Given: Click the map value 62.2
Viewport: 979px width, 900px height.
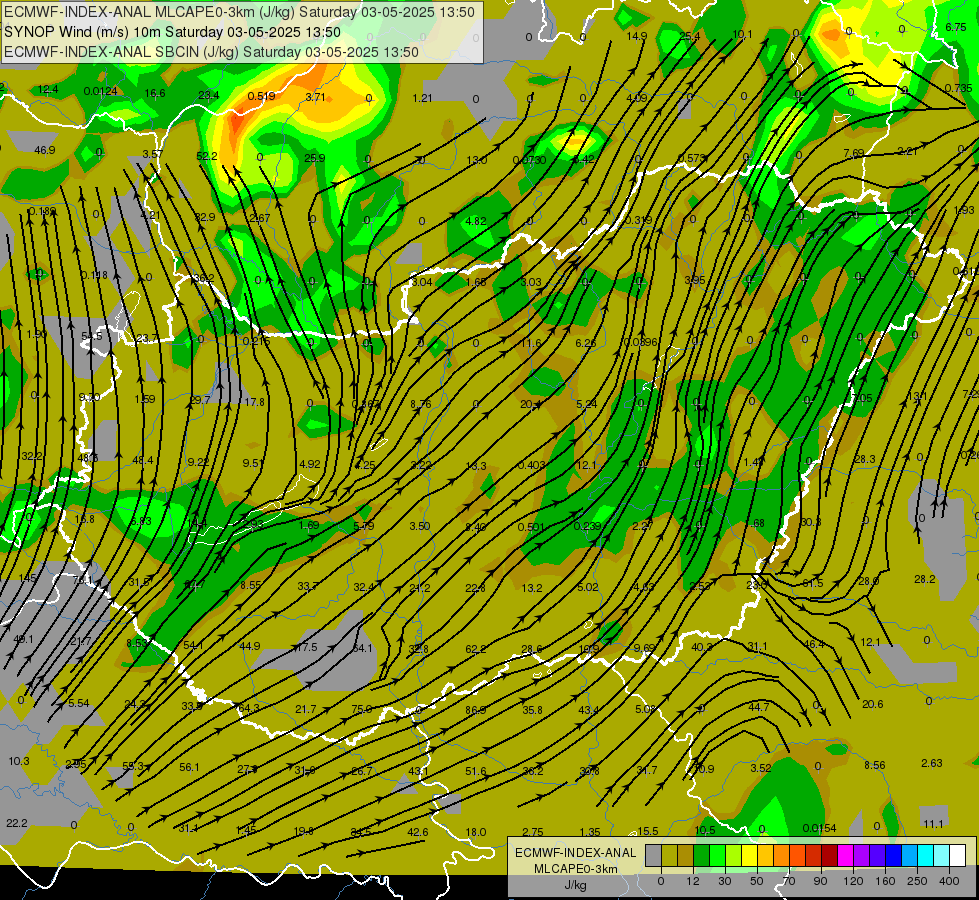Looking at the screenshot, I should coord(476,649).
